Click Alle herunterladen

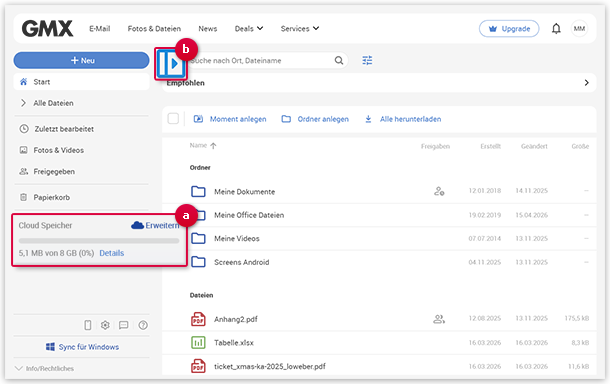point(403,119)
